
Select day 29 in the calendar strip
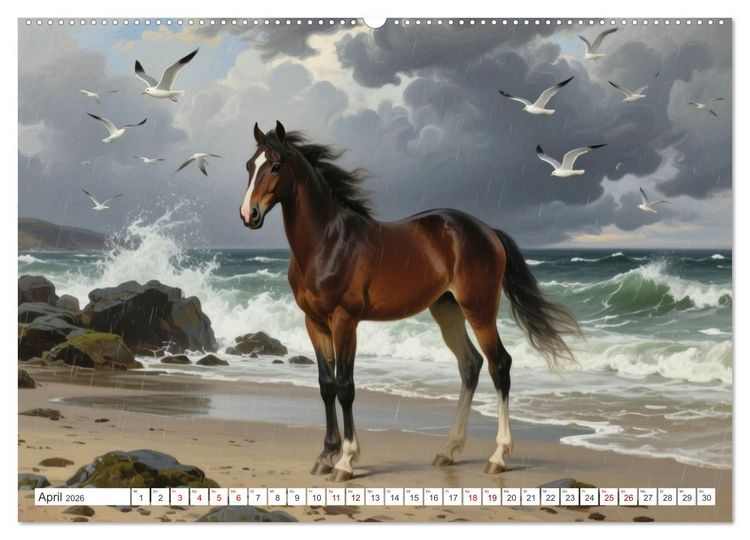(687, 496)
